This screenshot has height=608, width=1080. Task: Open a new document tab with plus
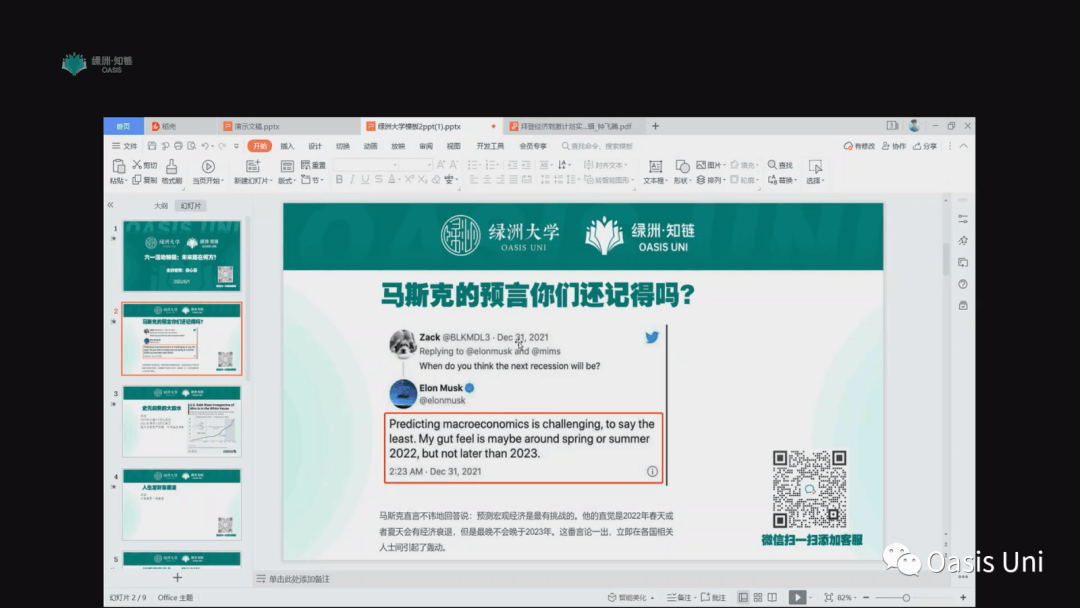pos(655,126)
